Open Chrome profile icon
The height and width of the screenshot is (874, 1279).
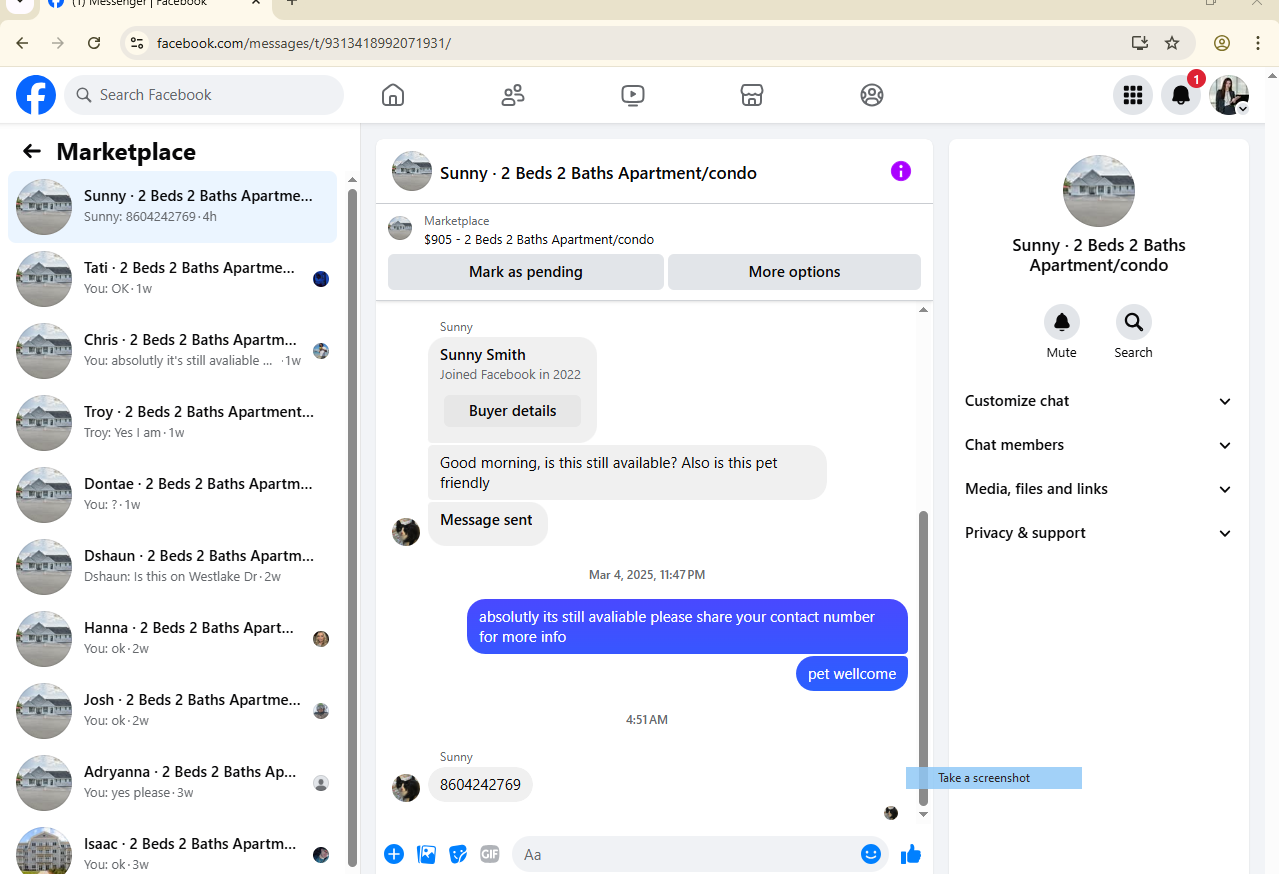pyautogui.click(x=1222, y=43)
